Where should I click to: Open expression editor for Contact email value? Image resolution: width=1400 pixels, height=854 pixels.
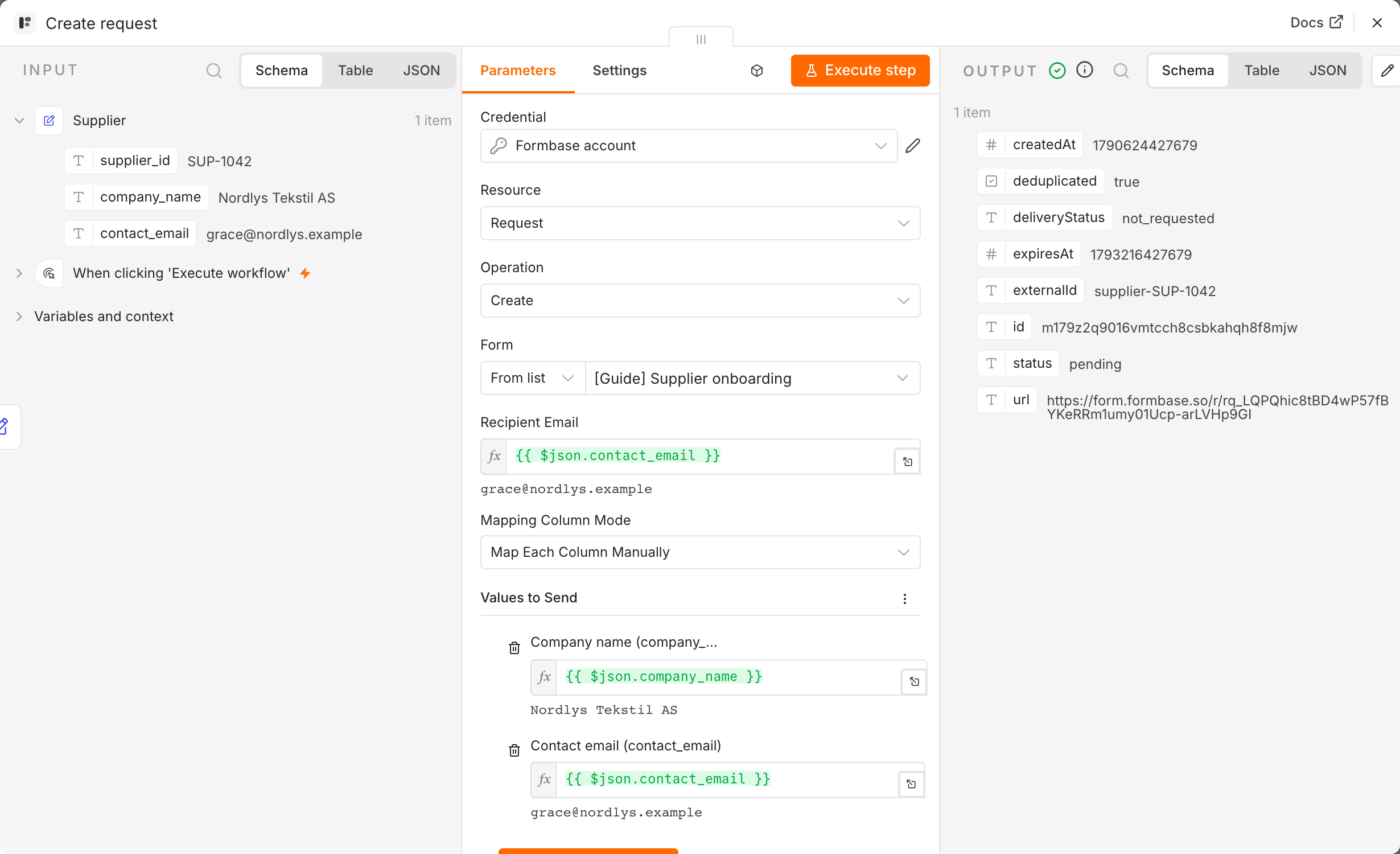911,784
